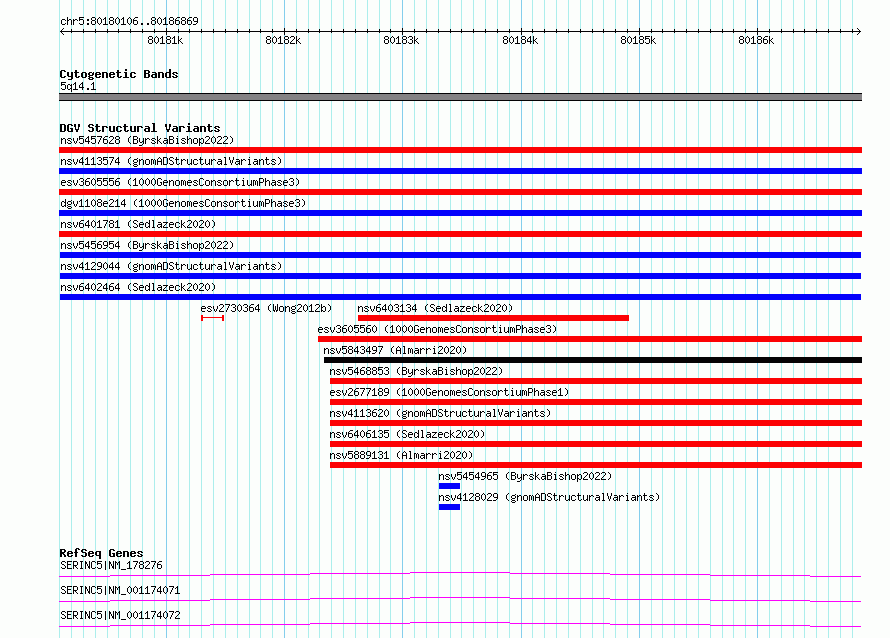Screen dimensions: 890x638
Task: Click the 80181k ruler mark
Action: coord(165,40)
